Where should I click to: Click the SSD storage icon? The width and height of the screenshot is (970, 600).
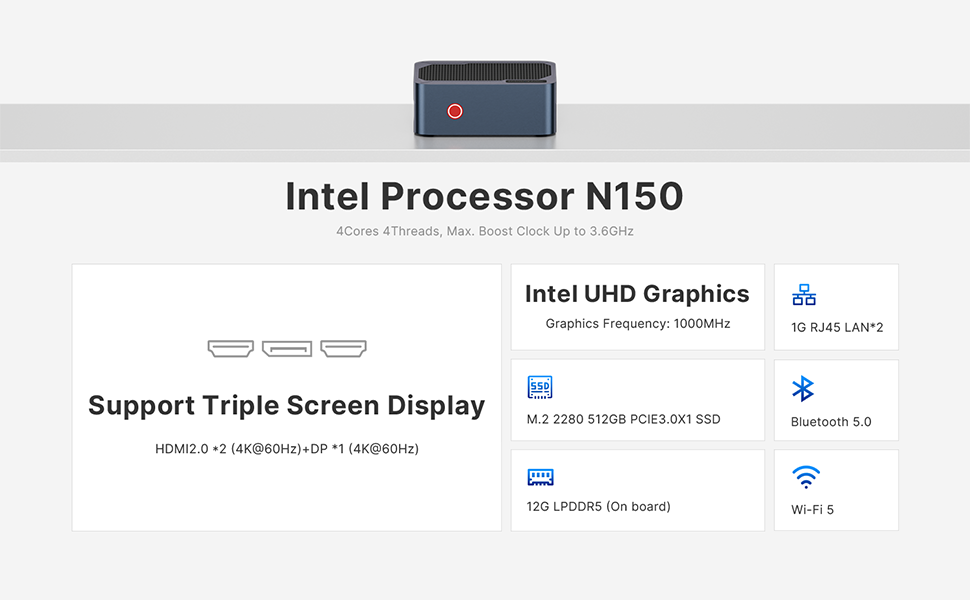(x=539, y=387)
